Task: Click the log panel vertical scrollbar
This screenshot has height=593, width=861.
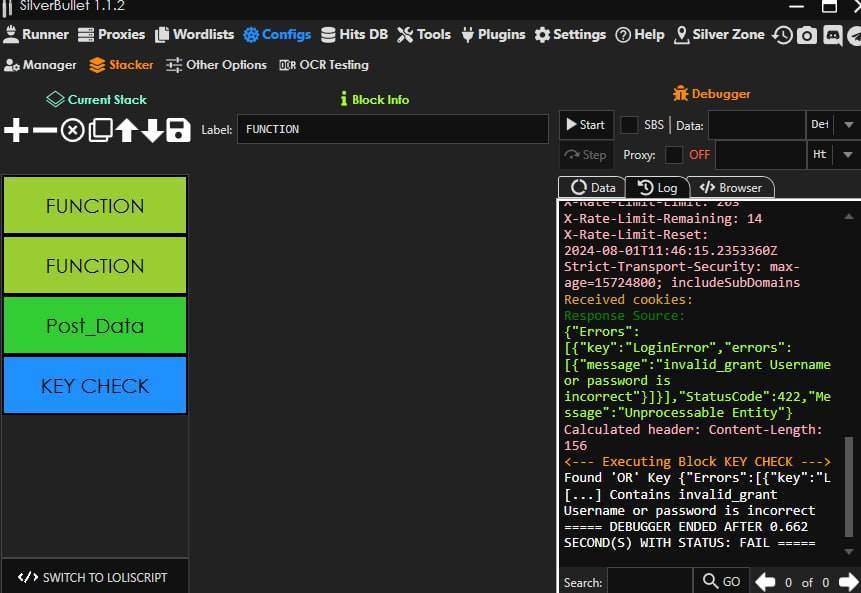Action: coord(850,485)
